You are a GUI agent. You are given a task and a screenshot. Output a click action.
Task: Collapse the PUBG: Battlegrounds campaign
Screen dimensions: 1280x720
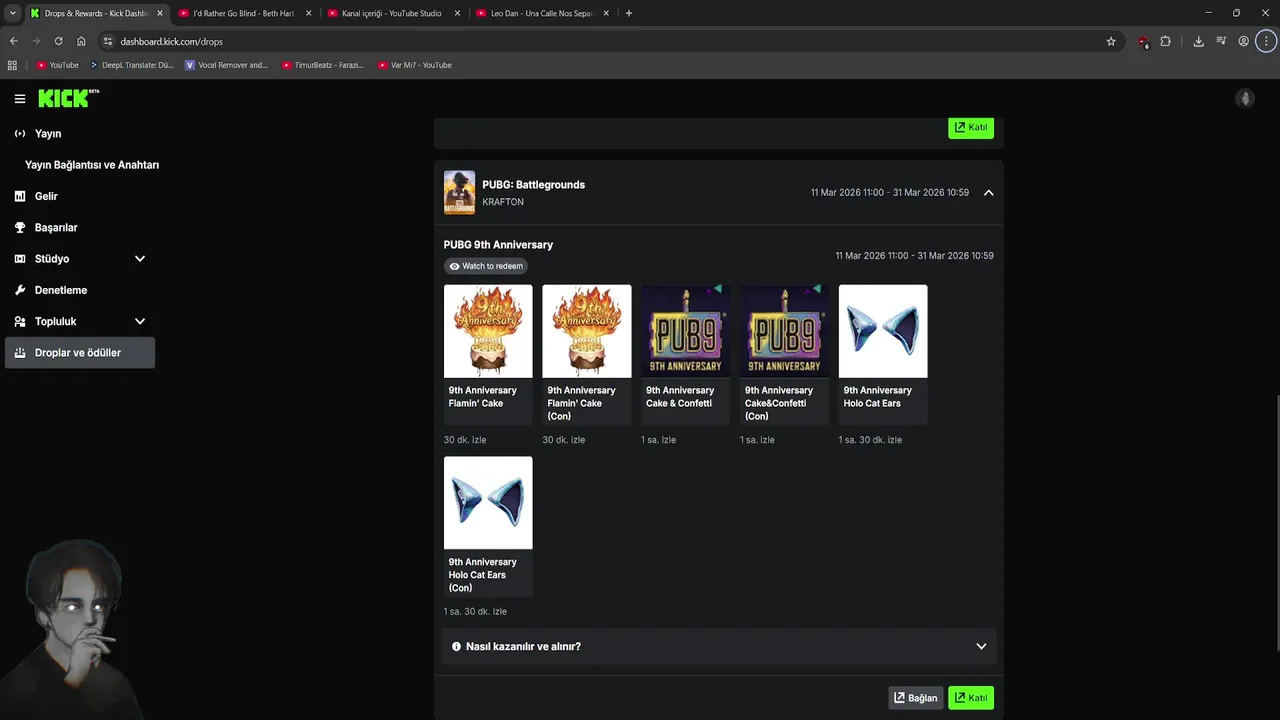pos(988,193)
